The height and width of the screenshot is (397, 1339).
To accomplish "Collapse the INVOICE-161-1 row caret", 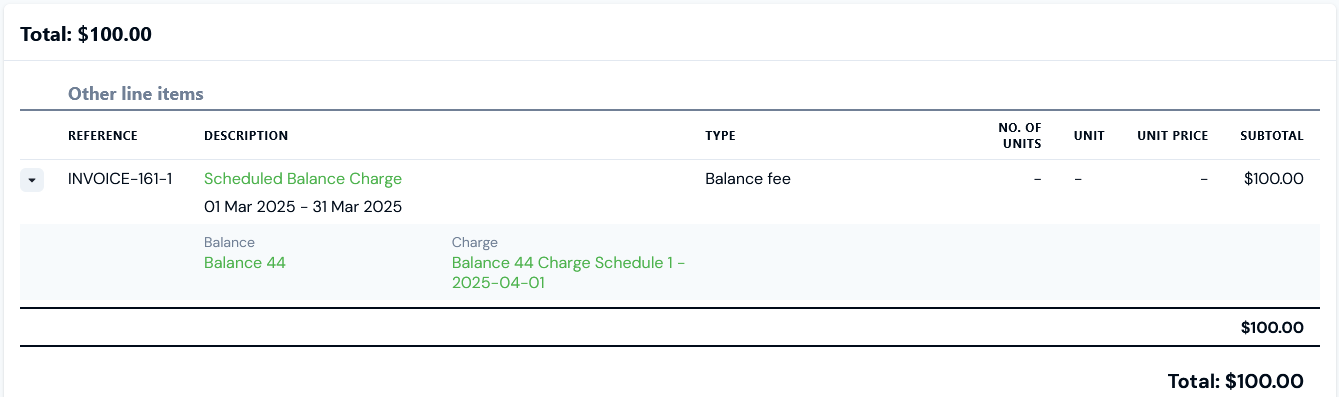I will [x=32, y=180].
